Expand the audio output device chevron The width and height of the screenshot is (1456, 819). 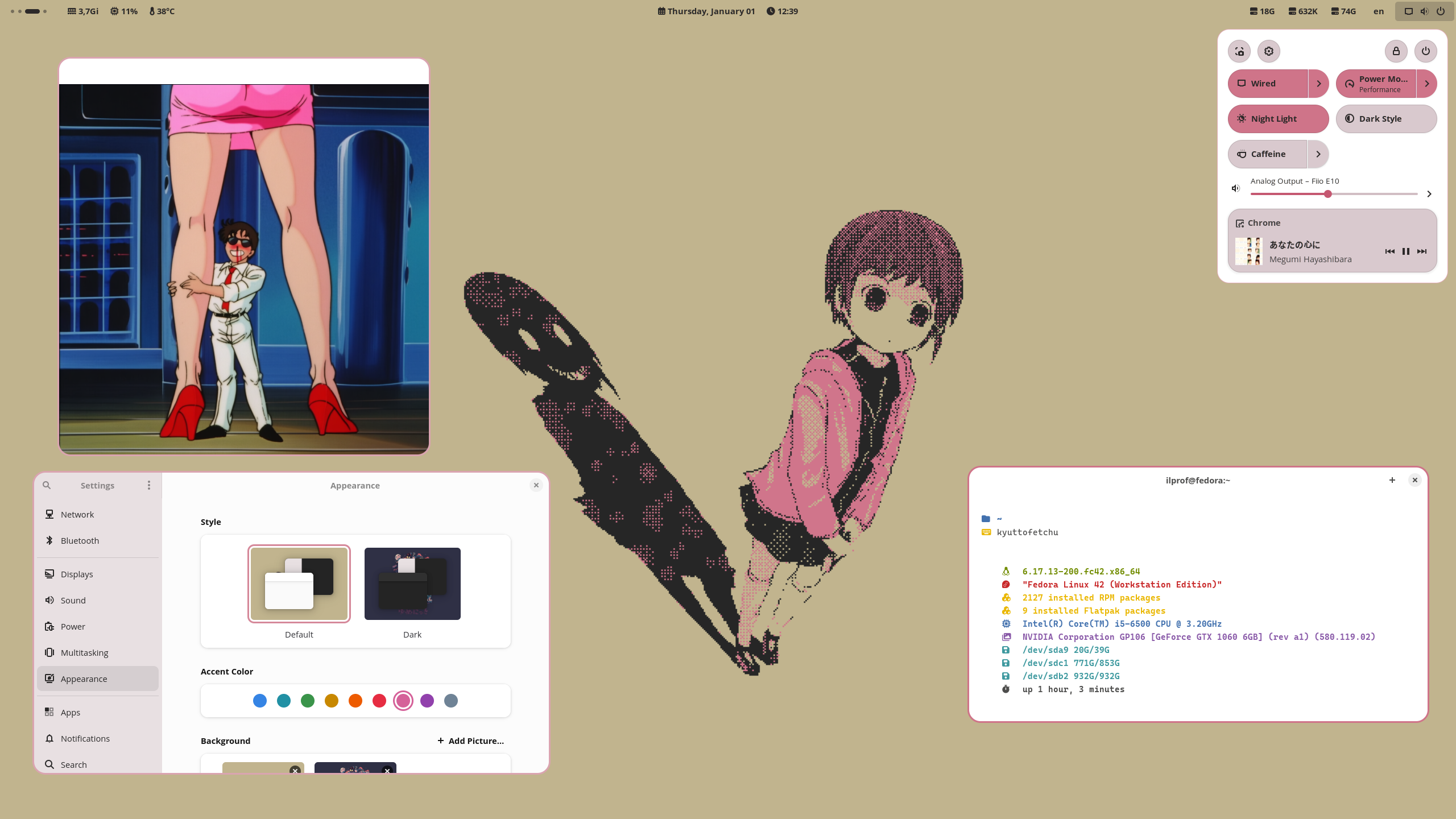pos(1429,194)
